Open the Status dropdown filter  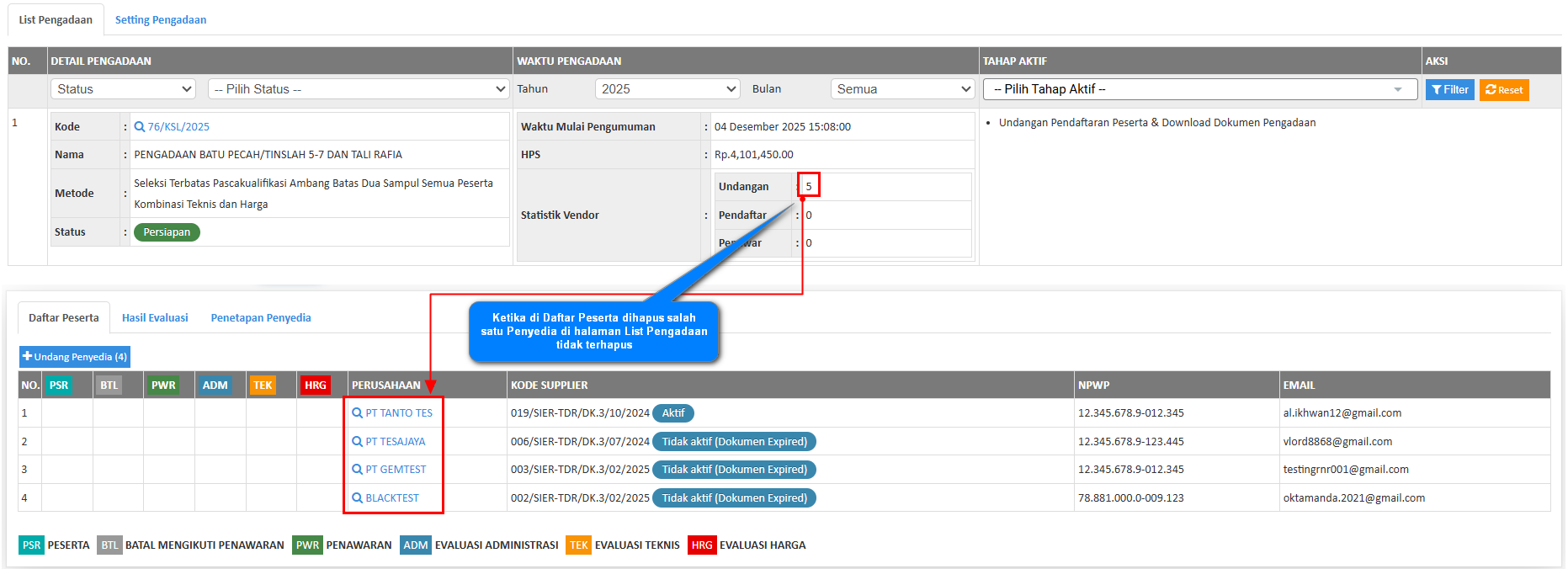click(123, 89)
